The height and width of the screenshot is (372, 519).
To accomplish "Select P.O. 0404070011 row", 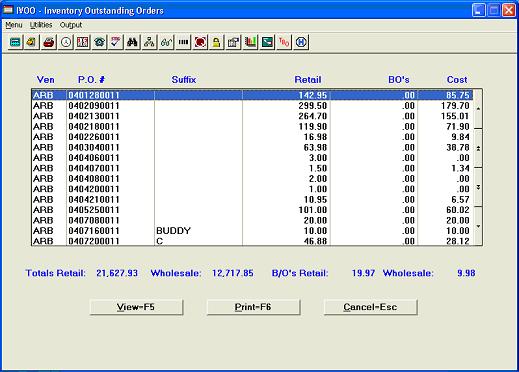I will tap(253, 168).
